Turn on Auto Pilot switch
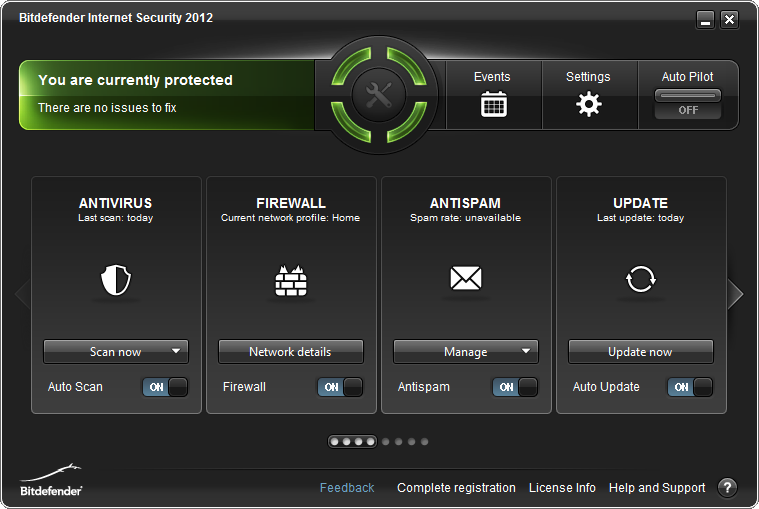Screen dimensions: 759x509 [x=688, y=103]
